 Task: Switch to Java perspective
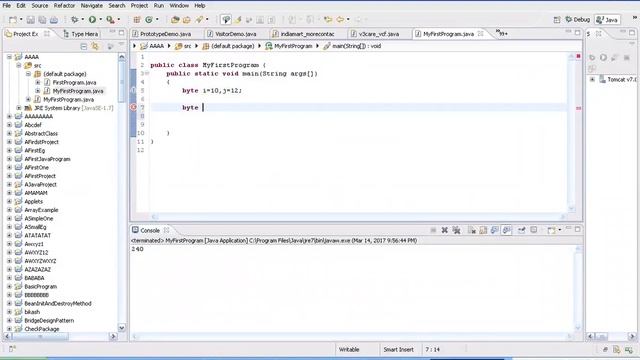607,20
